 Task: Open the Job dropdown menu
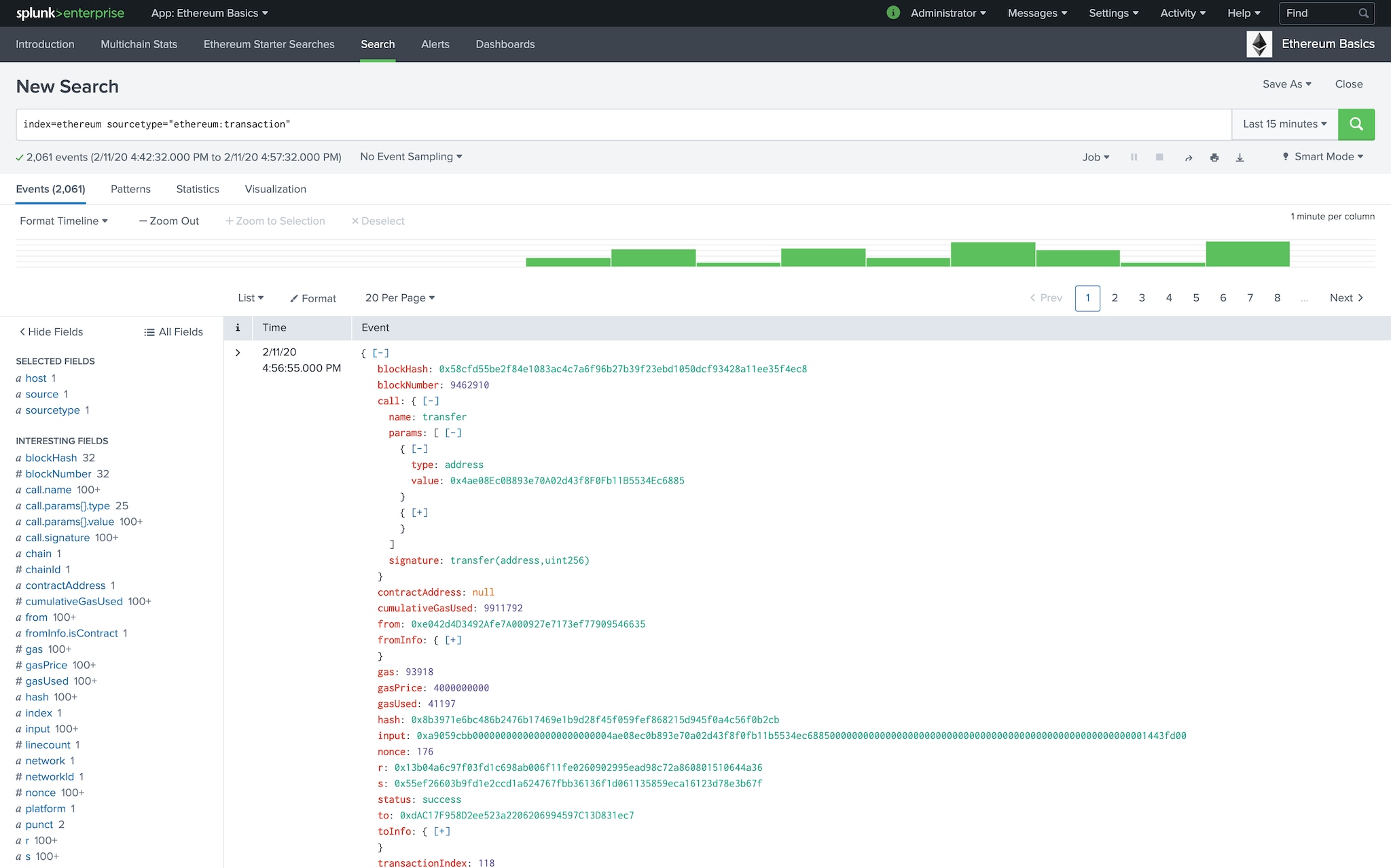click(x=1096, y=157)
